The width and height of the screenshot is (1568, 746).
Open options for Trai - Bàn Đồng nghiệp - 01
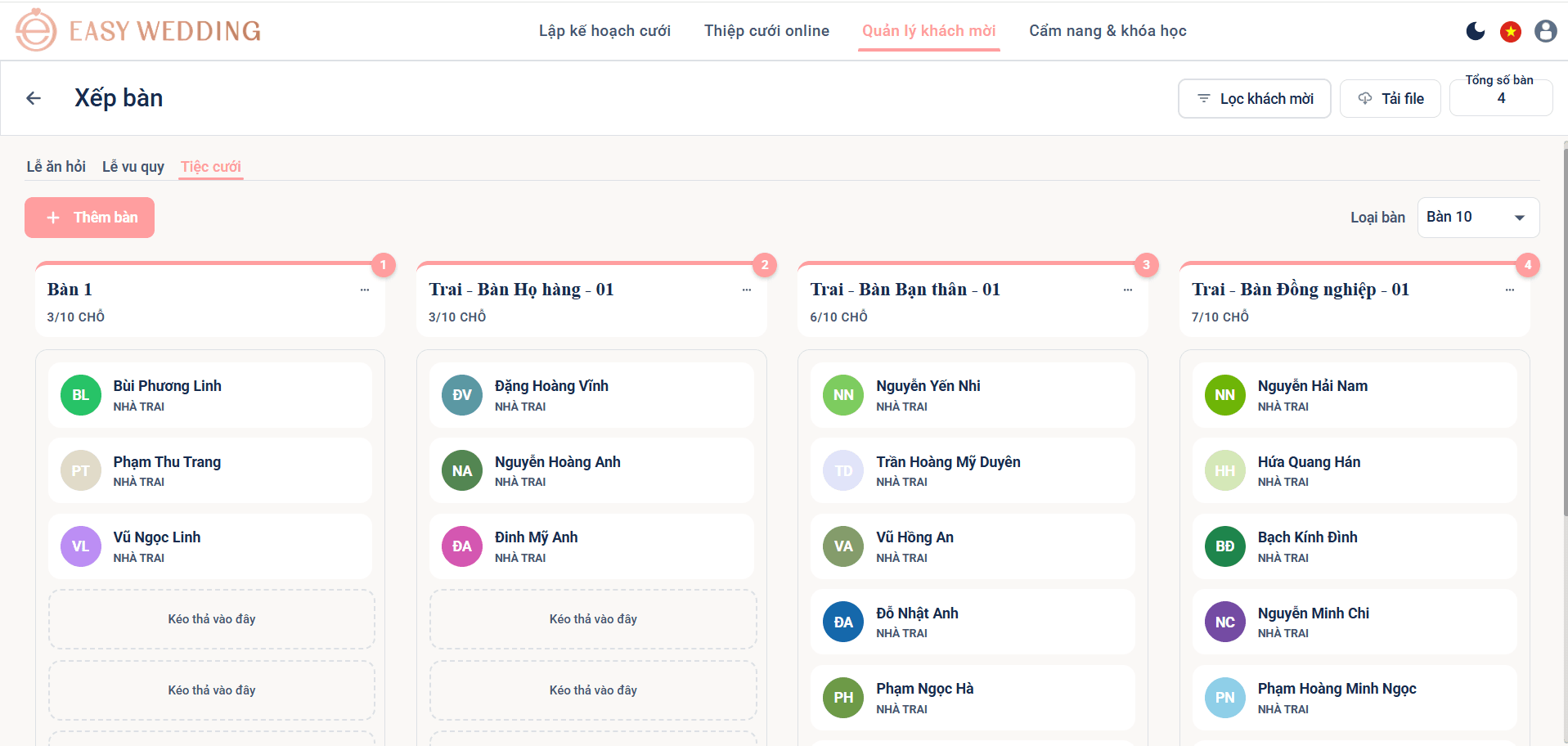(x=1510, y=290)
